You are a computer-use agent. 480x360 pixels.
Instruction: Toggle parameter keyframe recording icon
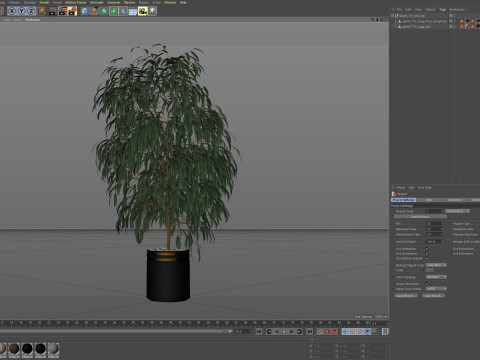click(367, 331)
